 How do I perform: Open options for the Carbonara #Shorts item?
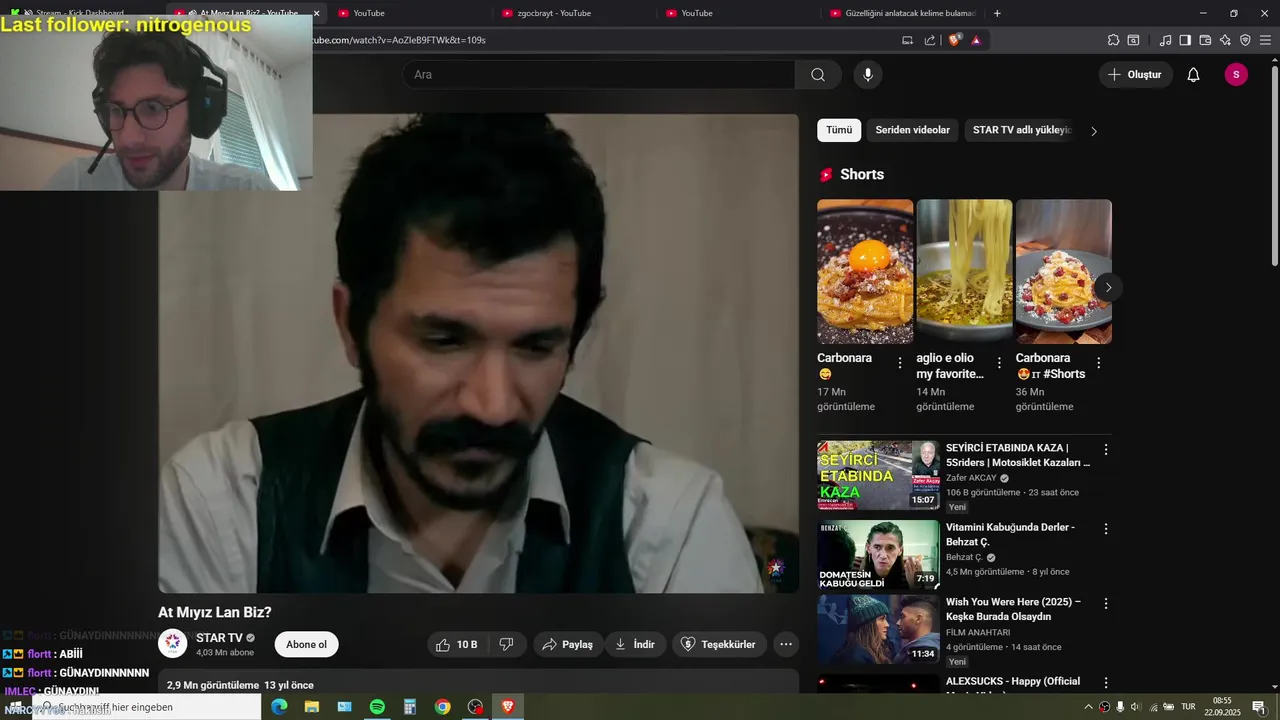(x=1099, y=363)
